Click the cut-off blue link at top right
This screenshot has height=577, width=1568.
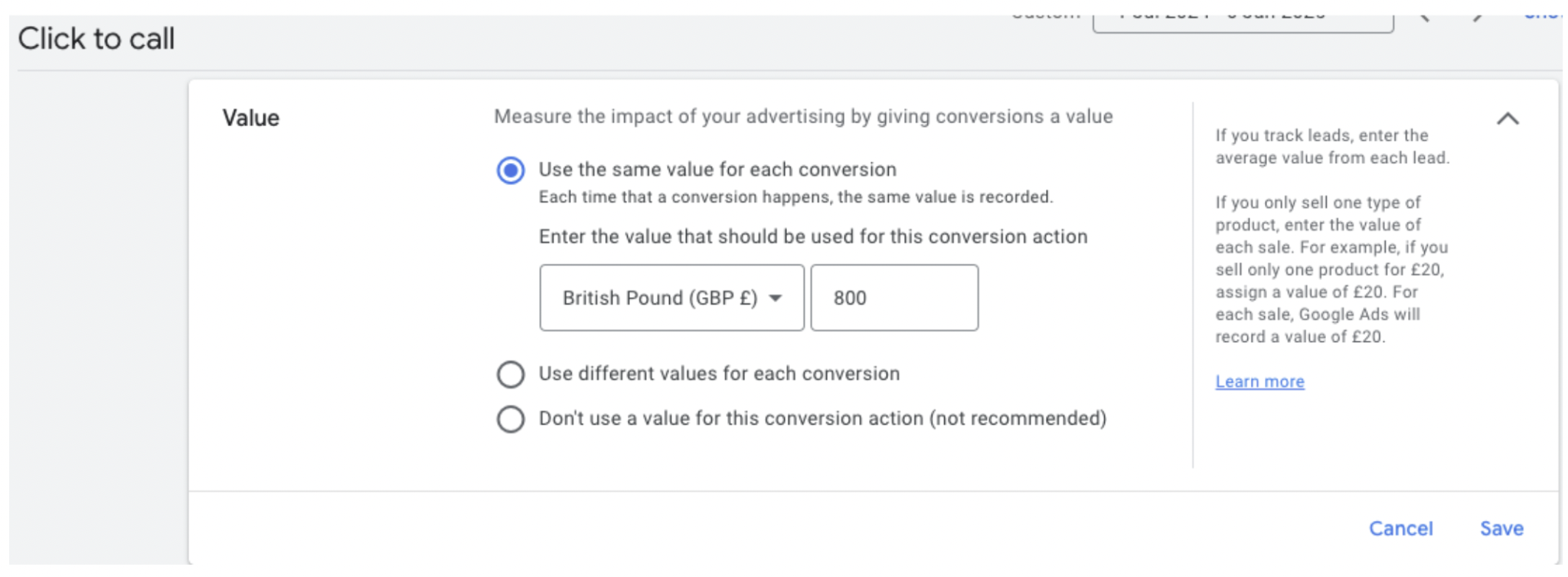coord(1542,15)
